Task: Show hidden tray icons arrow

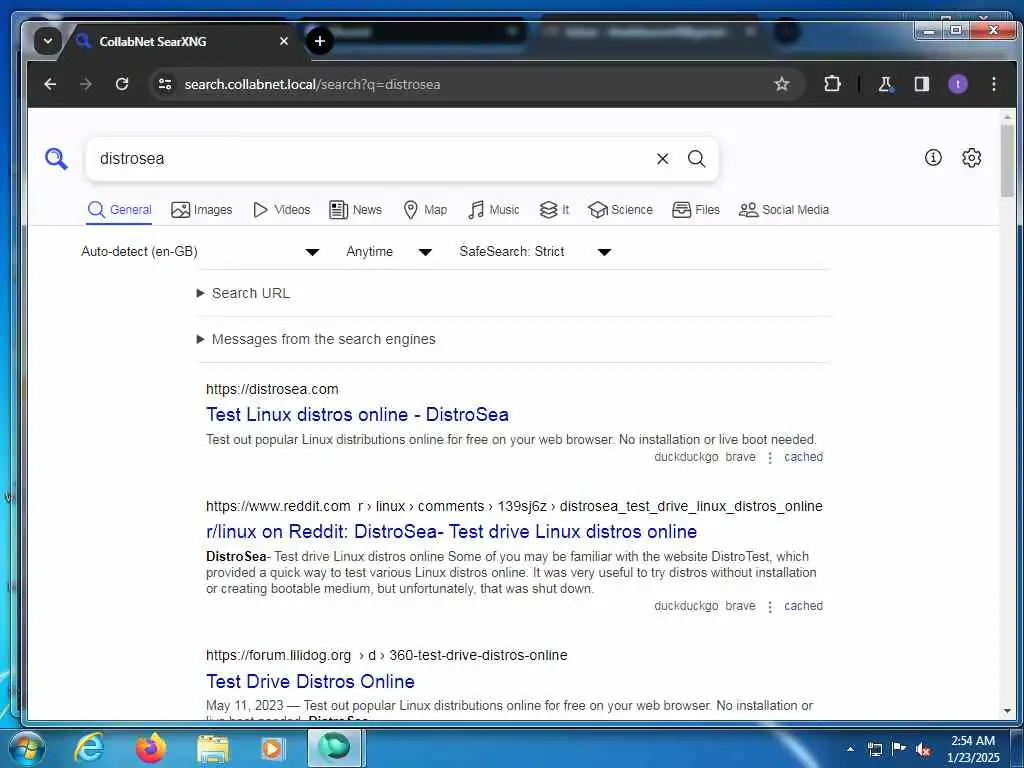Action: tap(850, 749)
